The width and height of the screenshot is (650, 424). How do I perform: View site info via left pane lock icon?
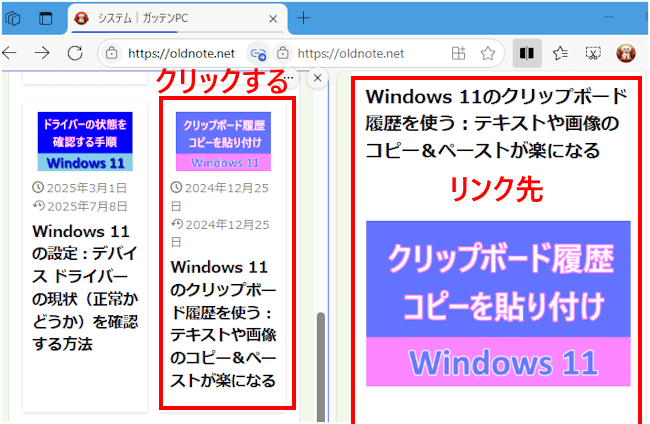(x=111, y=53)
